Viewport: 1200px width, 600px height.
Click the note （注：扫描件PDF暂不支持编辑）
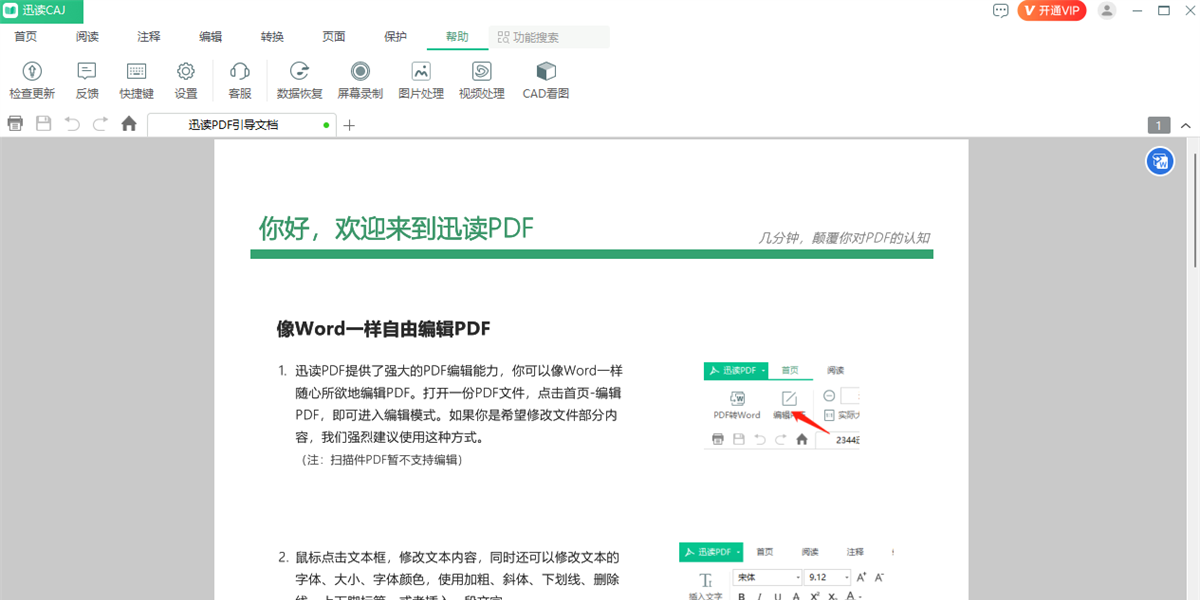pyautogui.click(x=382, y=460)
